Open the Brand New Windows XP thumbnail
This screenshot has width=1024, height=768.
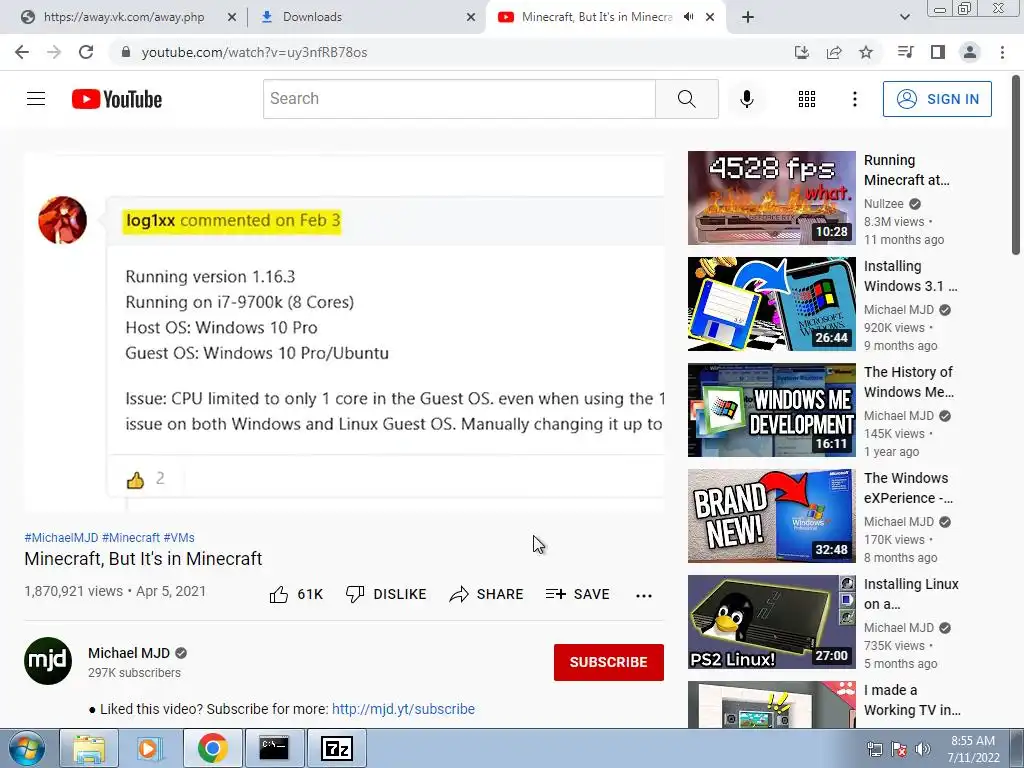(771, 516)
